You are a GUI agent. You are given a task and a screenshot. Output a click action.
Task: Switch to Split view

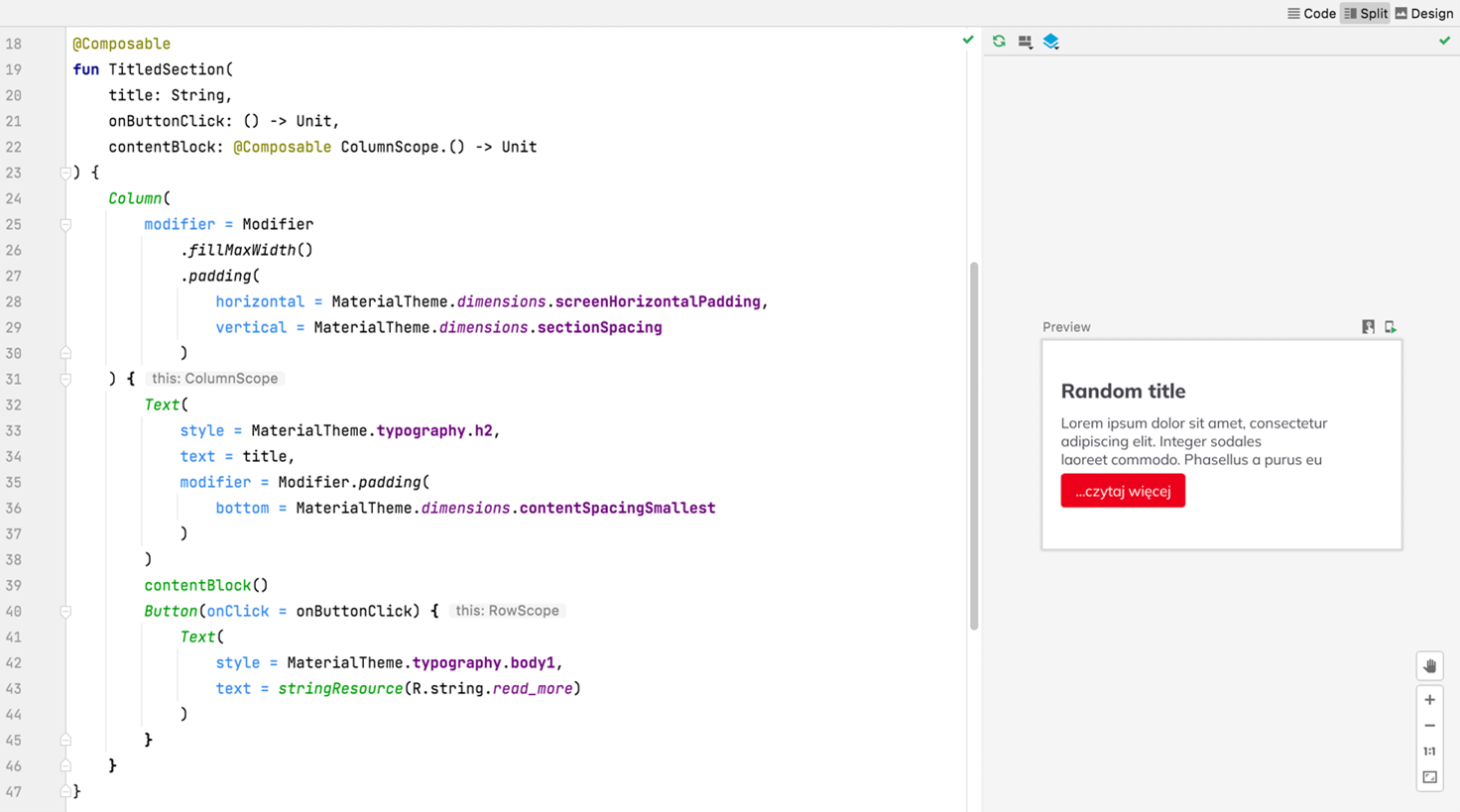pyautogui.click(x=1366, y=13)
